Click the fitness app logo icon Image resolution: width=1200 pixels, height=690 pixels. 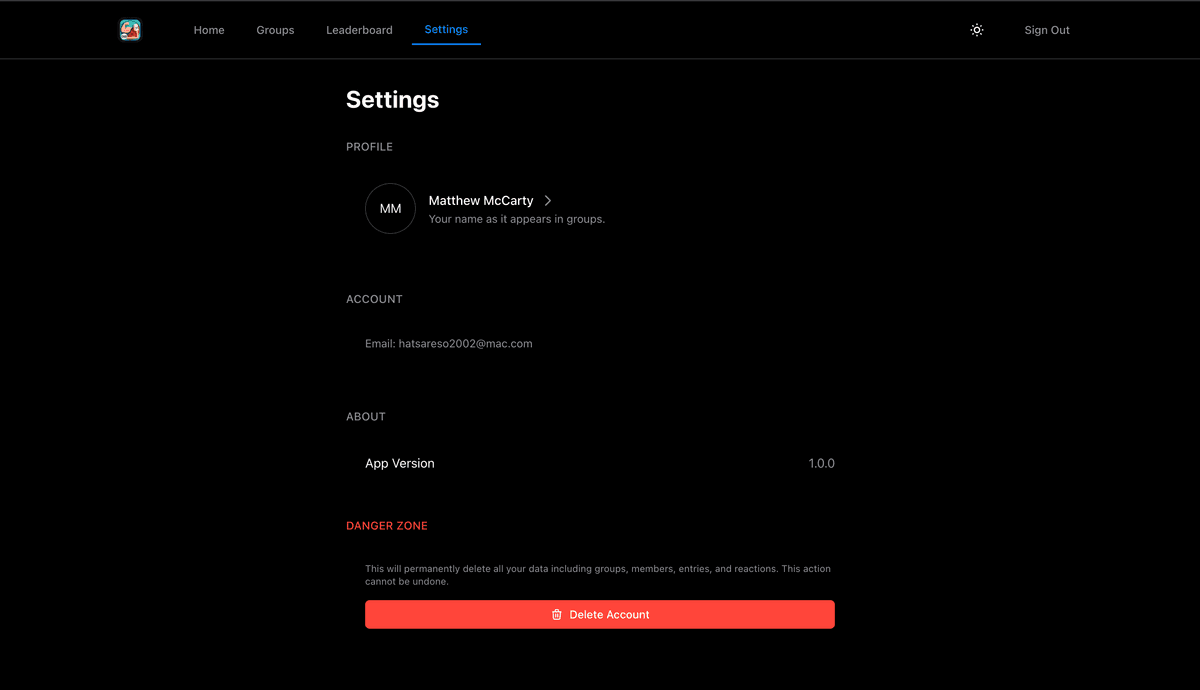point(130,30)
